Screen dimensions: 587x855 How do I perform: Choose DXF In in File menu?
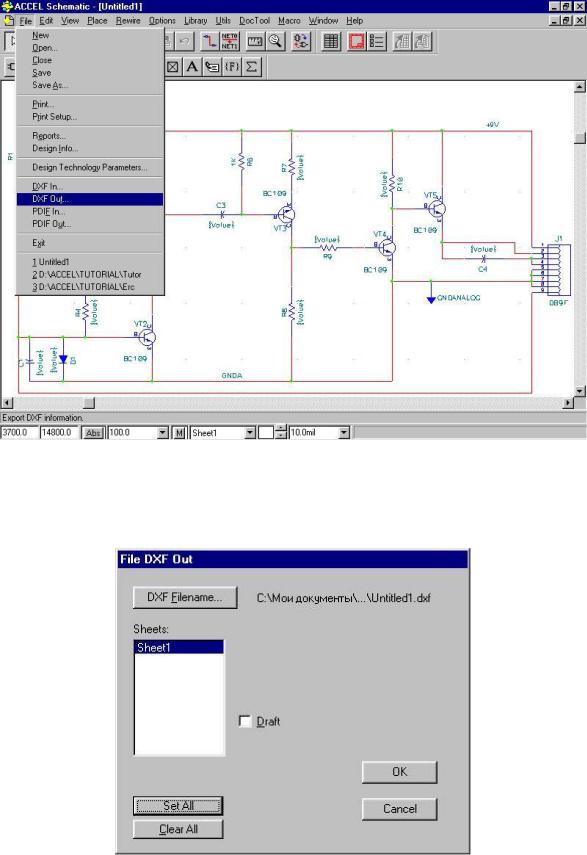click(x=90, y=186)
